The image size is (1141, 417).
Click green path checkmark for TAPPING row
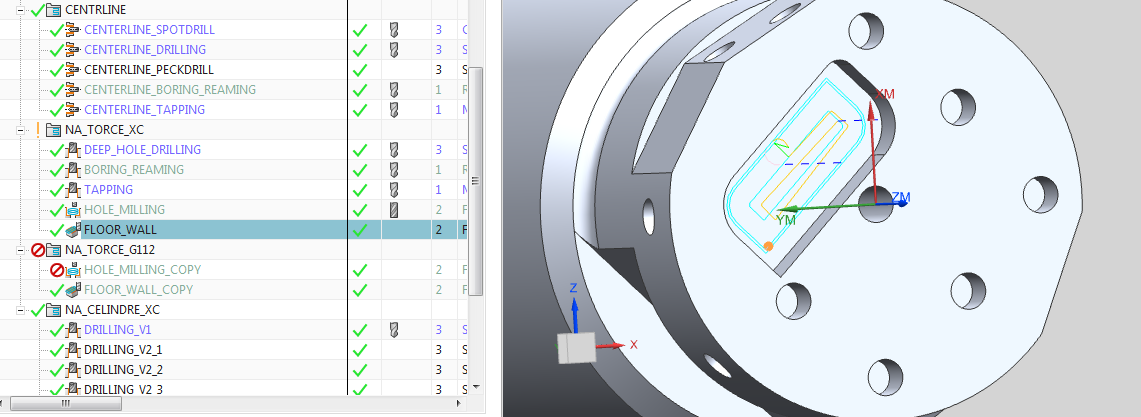pyautogui.click(x=360, y=190)
